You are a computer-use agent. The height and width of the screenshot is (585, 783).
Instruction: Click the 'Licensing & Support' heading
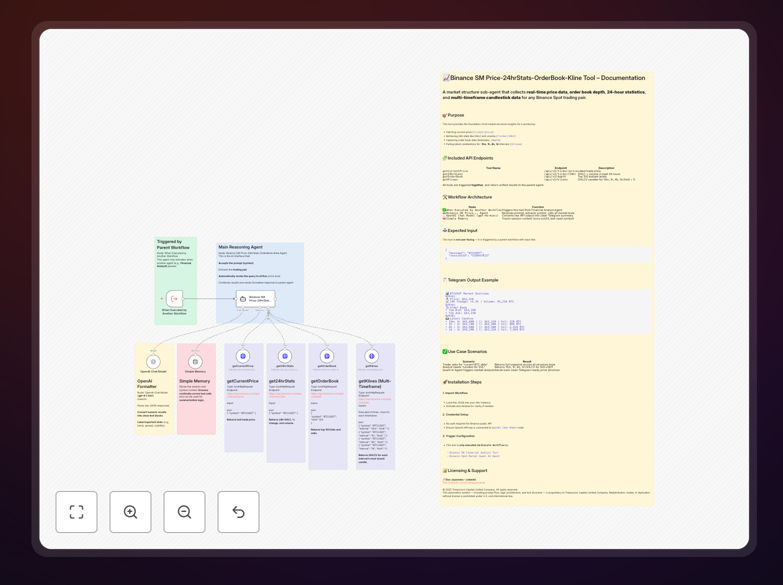point(467,471)
